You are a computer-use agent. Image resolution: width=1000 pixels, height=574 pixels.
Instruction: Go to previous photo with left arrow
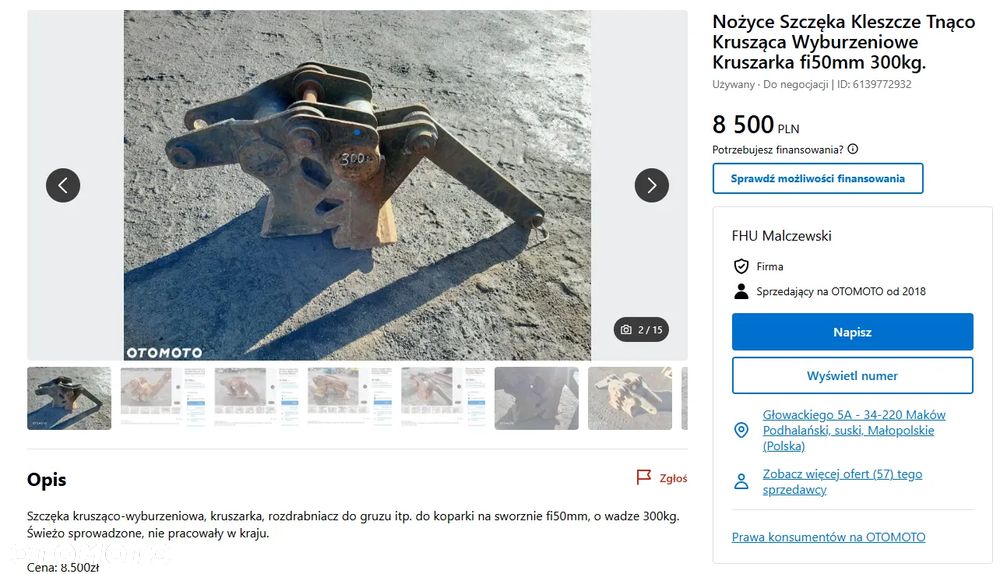coord(63,186)
